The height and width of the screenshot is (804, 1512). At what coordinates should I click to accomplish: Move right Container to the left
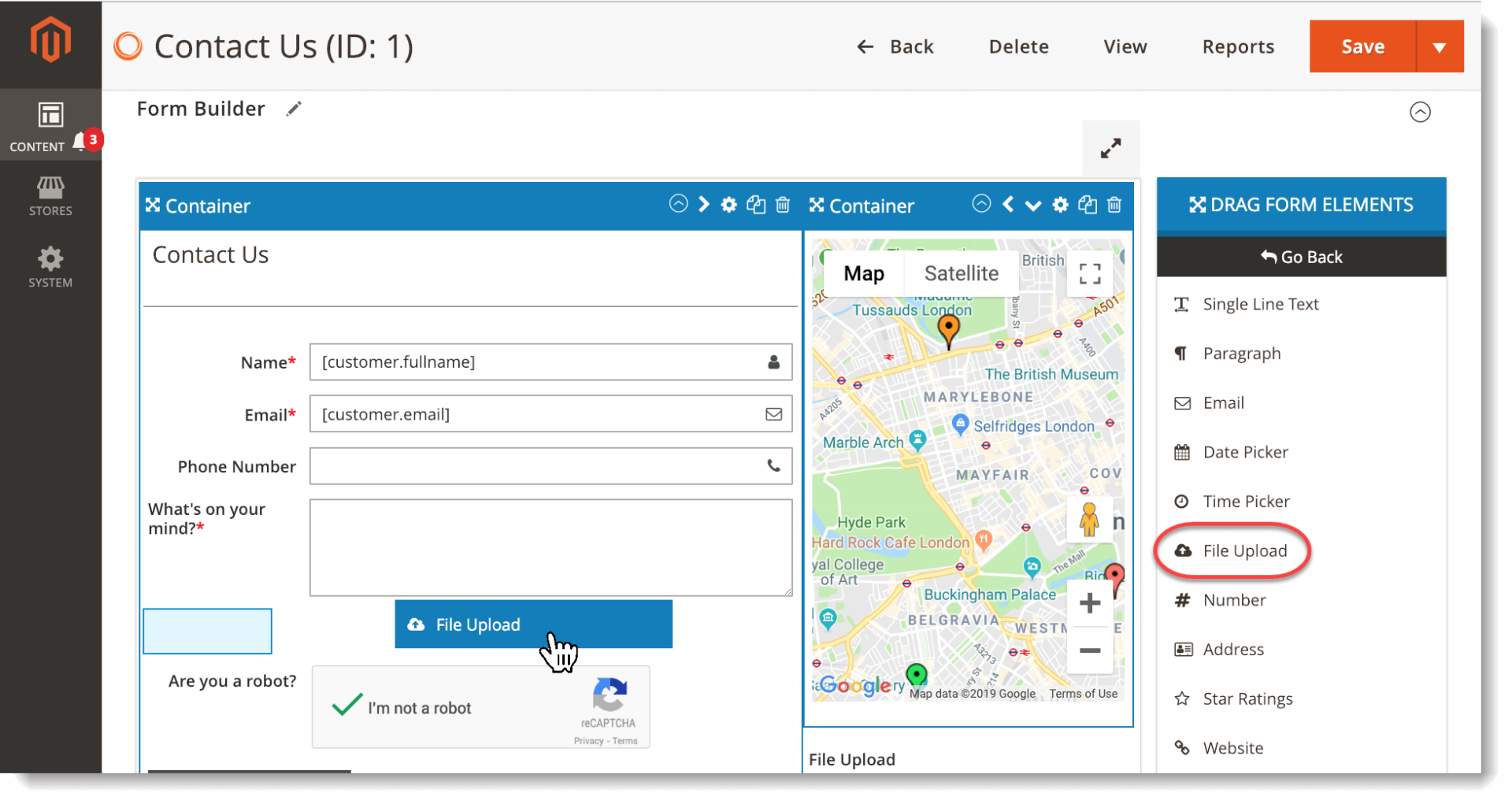(1008, 205)
